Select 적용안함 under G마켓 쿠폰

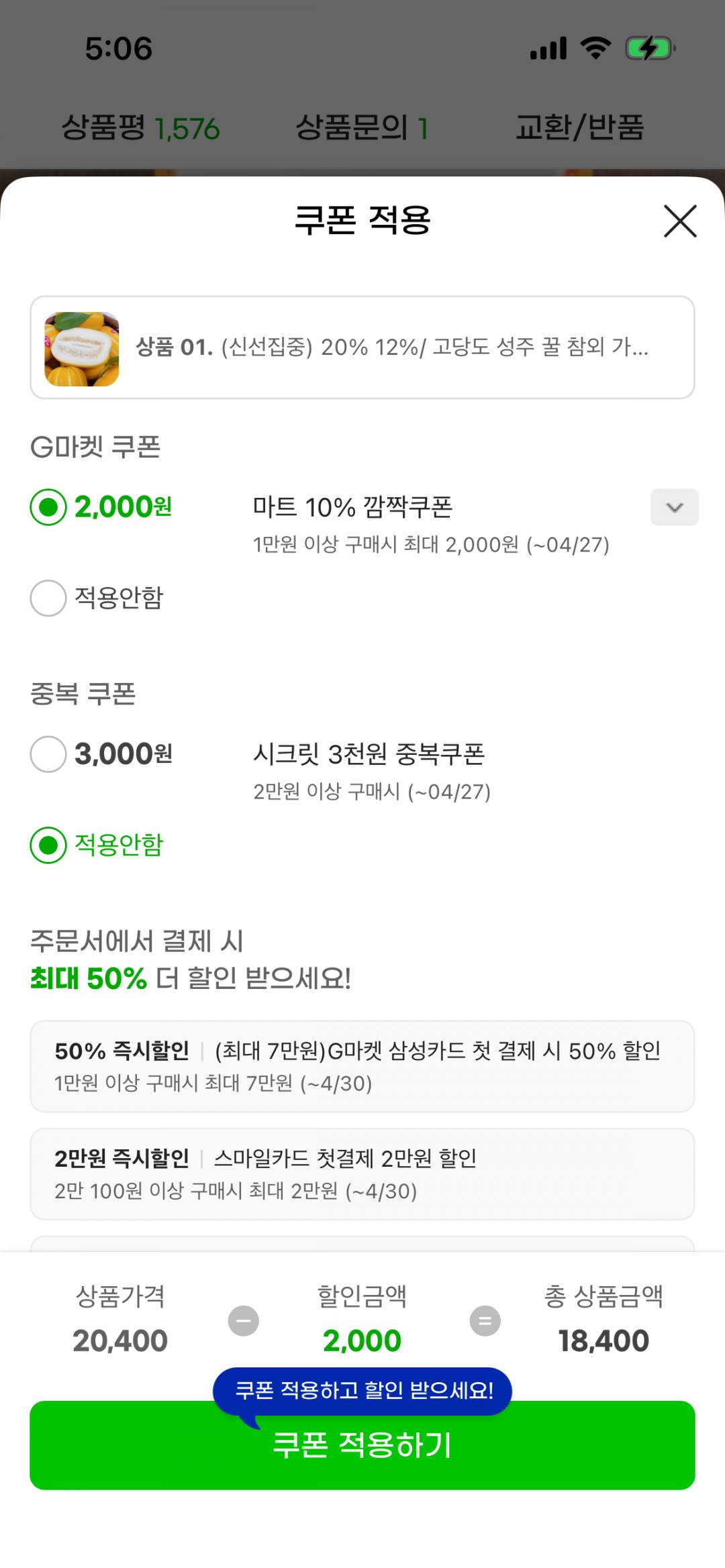48,598
